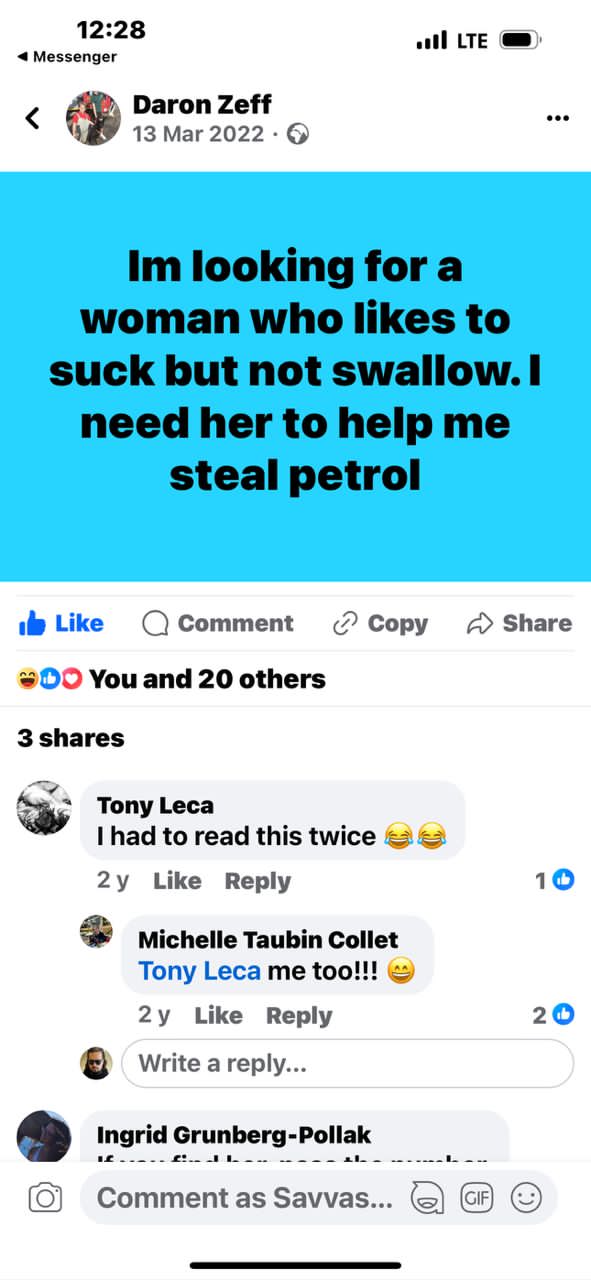Reply to Tony Leca's comment
591x1280 pixels.
point(258,881)
